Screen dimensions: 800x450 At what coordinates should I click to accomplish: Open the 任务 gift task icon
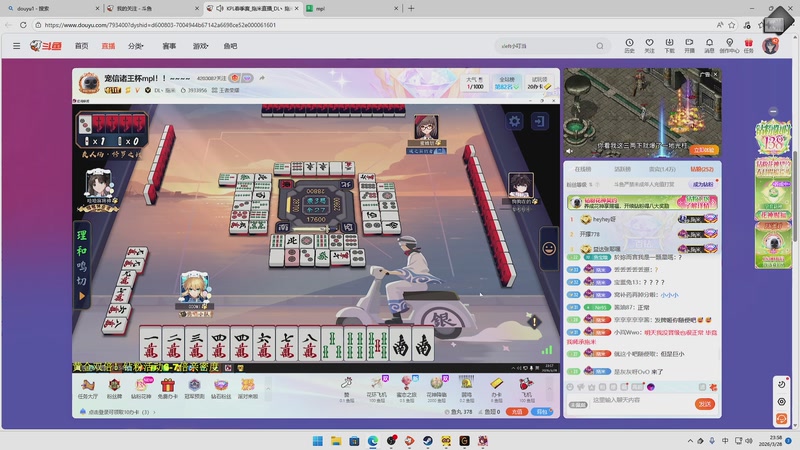coord(748,45)
